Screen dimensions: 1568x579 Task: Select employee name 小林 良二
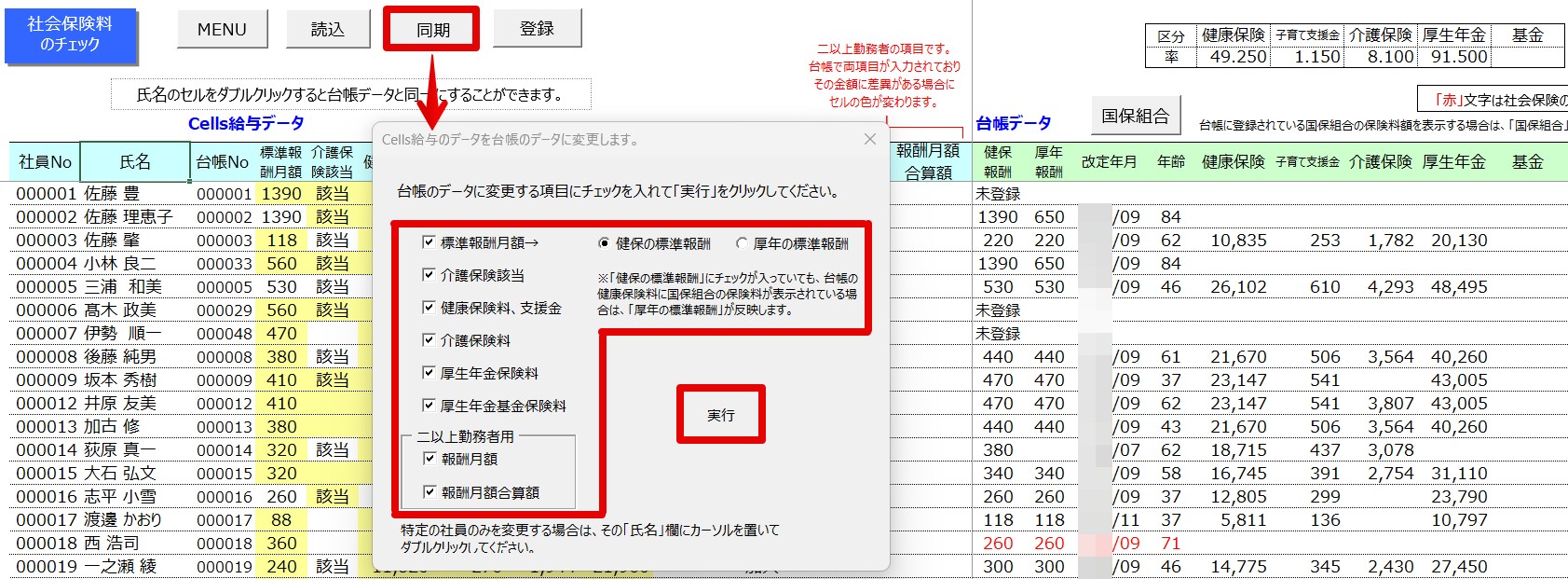(x=120, y=264)
